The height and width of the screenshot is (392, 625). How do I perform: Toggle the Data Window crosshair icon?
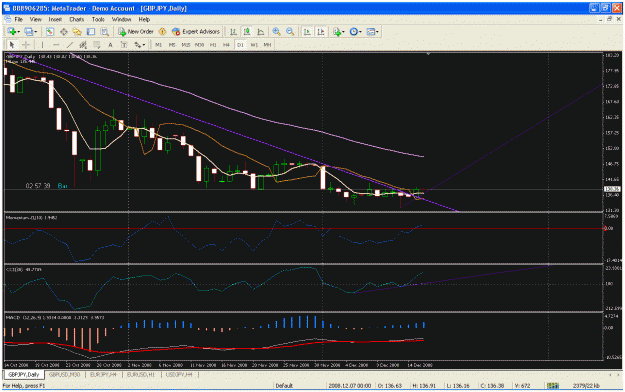point(63,32)
